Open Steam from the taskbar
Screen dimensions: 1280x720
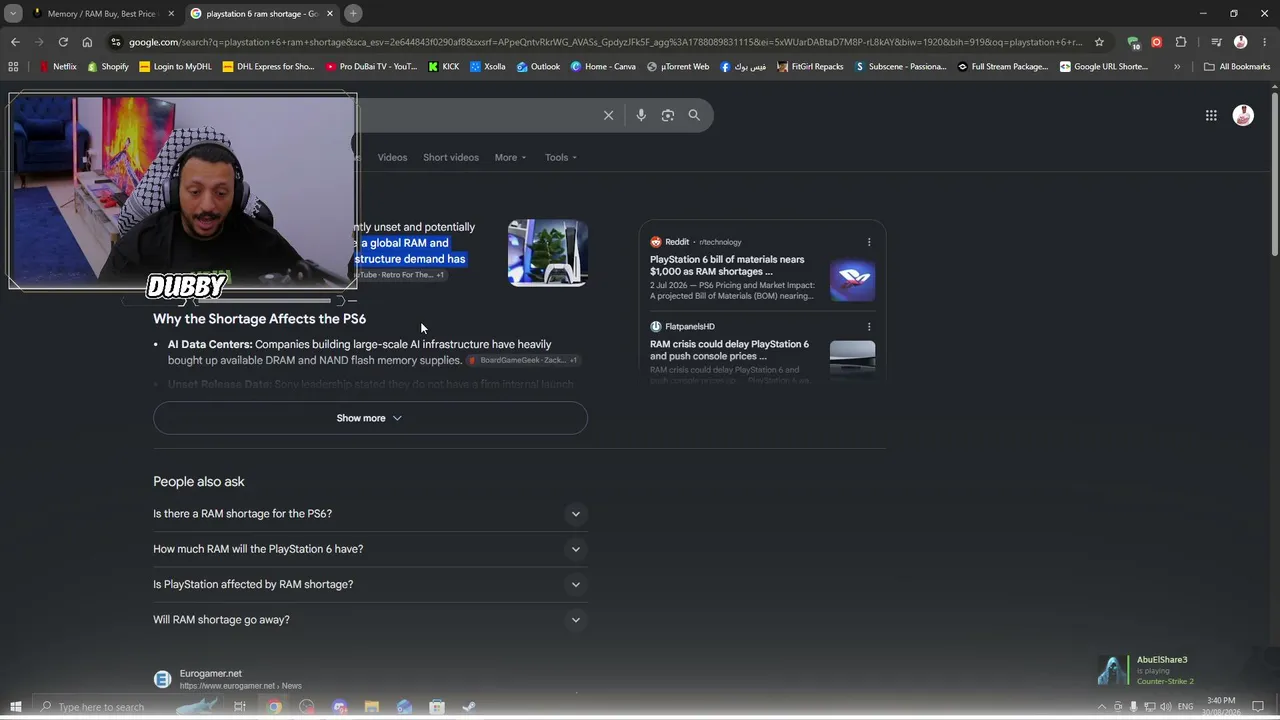(x=469, y=707)
